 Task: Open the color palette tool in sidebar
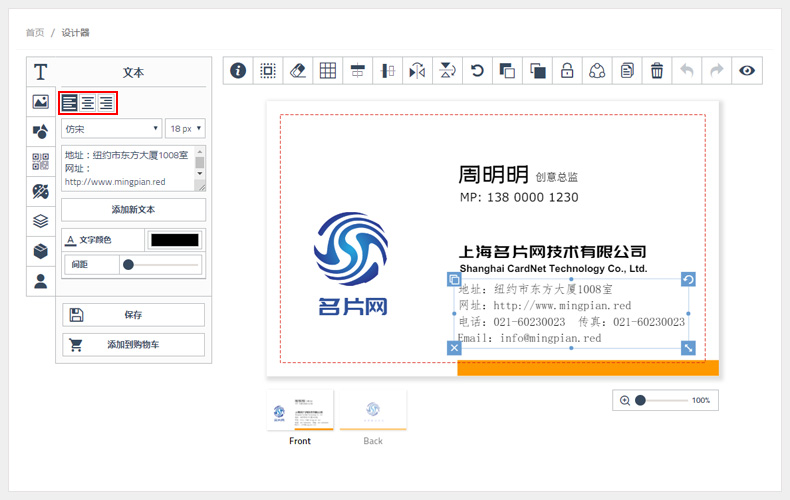pos(41,191)
